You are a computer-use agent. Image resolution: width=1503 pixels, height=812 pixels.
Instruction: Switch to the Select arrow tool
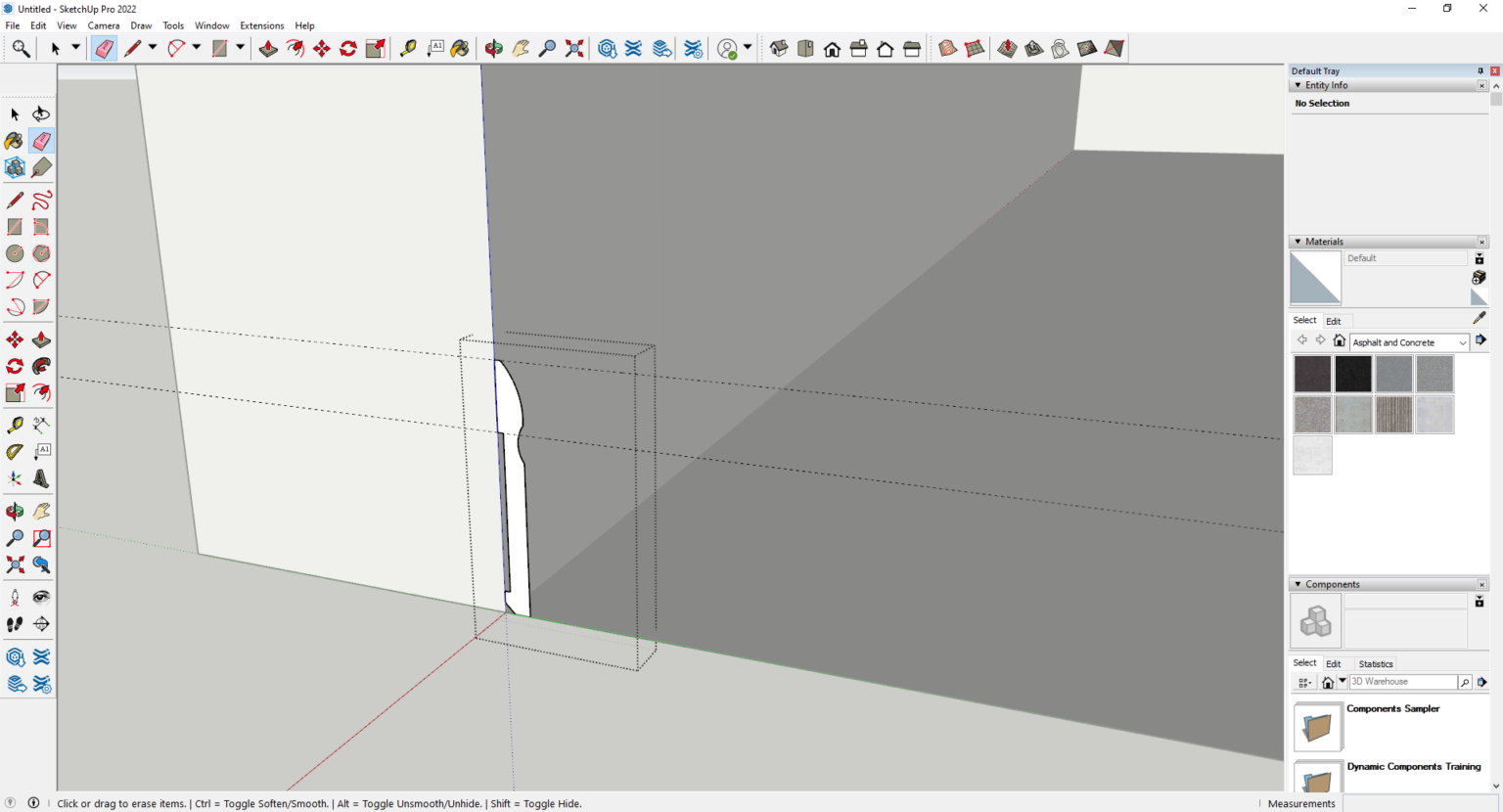(x=15, y=113)
